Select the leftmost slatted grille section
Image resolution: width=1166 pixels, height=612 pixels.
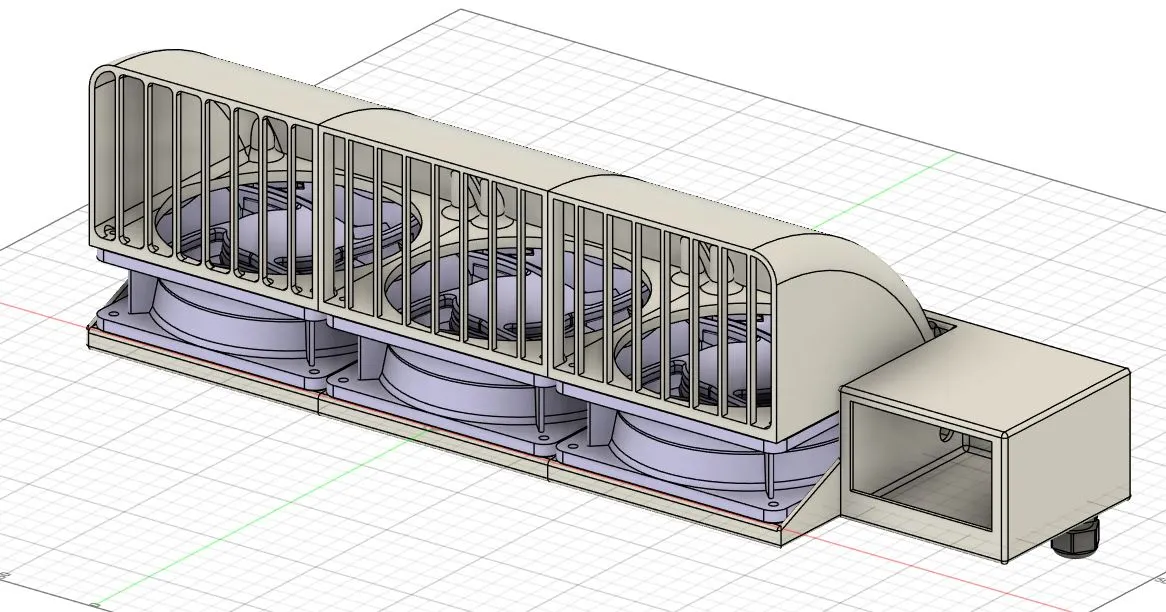tap(204, 182)
